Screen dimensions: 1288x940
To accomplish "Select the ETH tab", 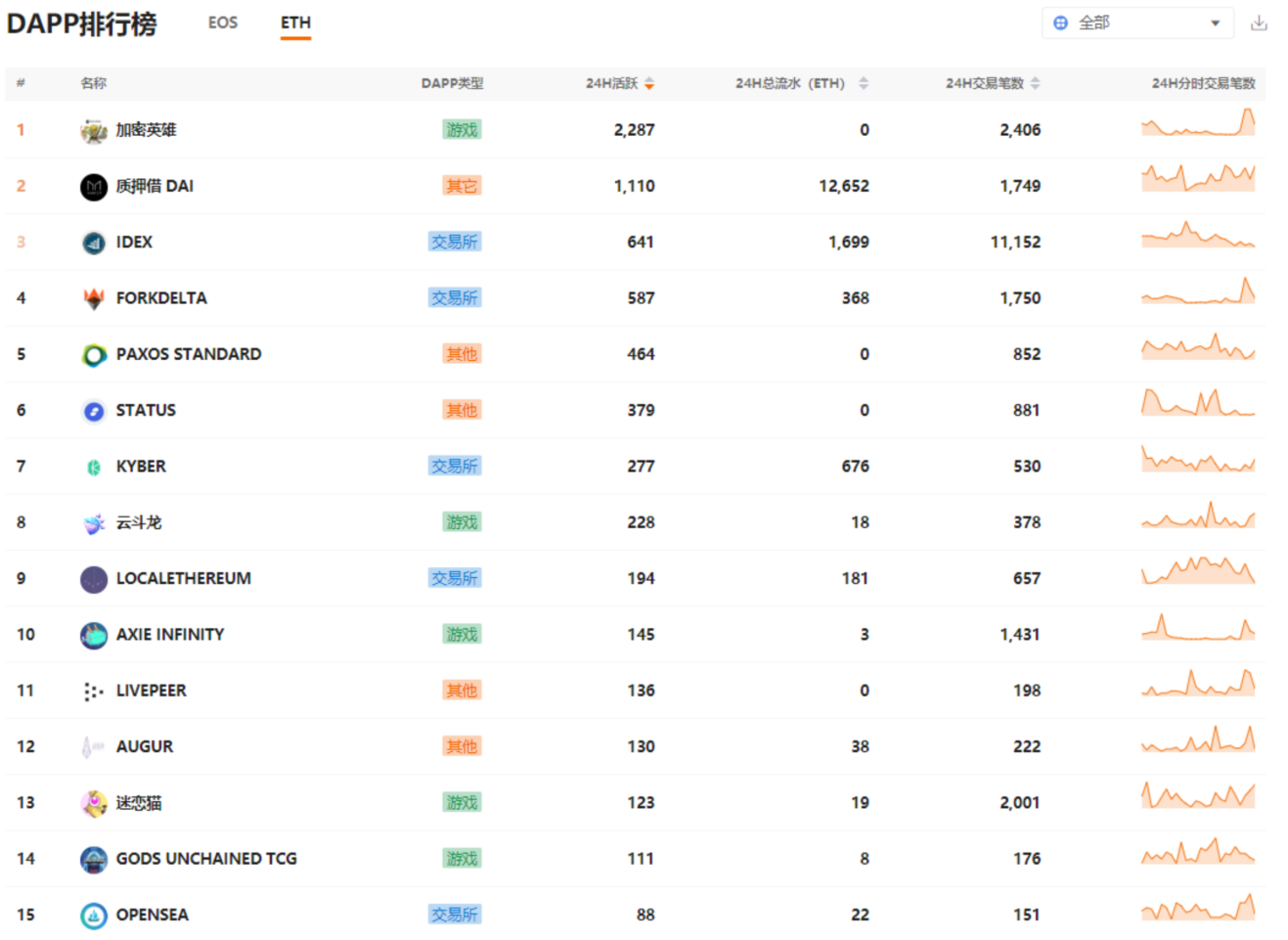I will [295, 22].
